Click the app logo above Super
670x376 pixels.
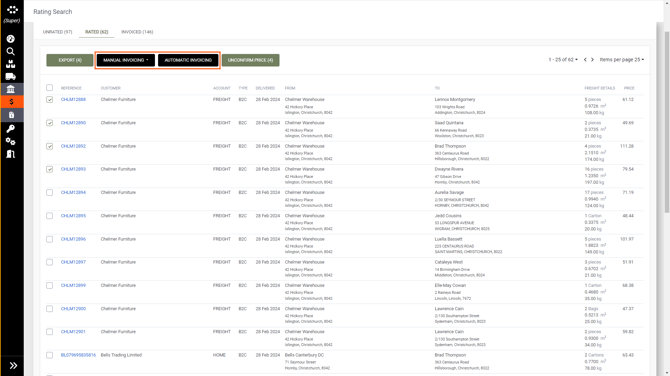tap(12, 10)
